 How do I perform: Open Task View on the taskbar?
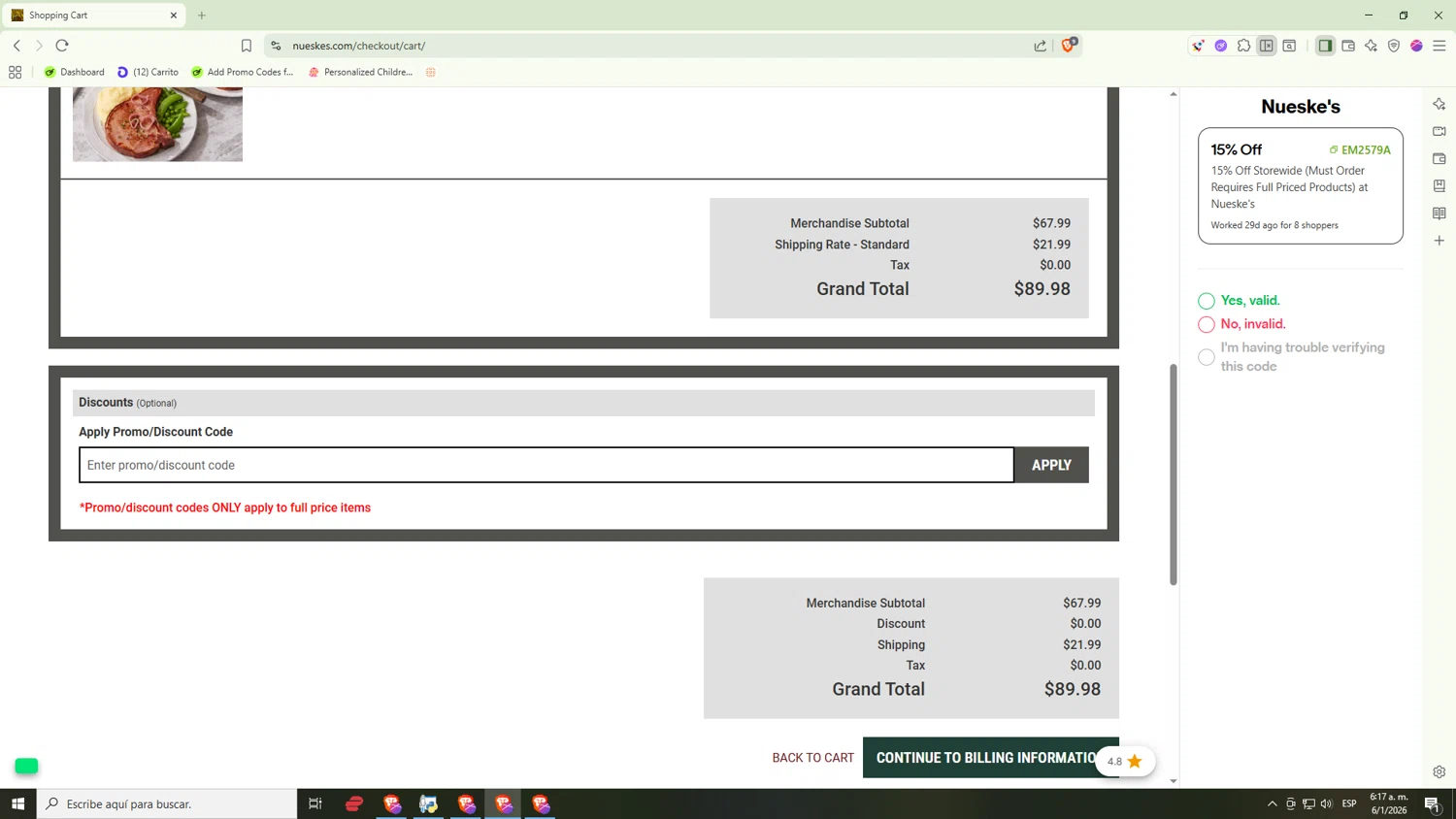(x=315, y=803)
